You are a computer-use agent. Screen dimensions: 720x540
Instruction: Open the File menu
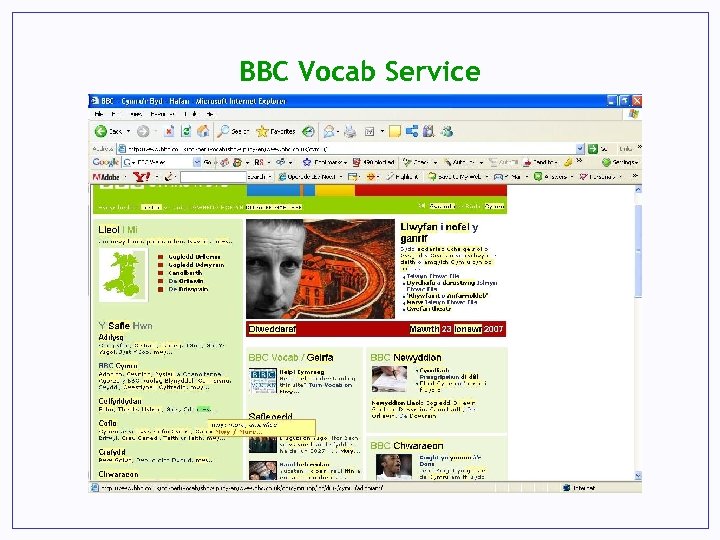(99, 114)
